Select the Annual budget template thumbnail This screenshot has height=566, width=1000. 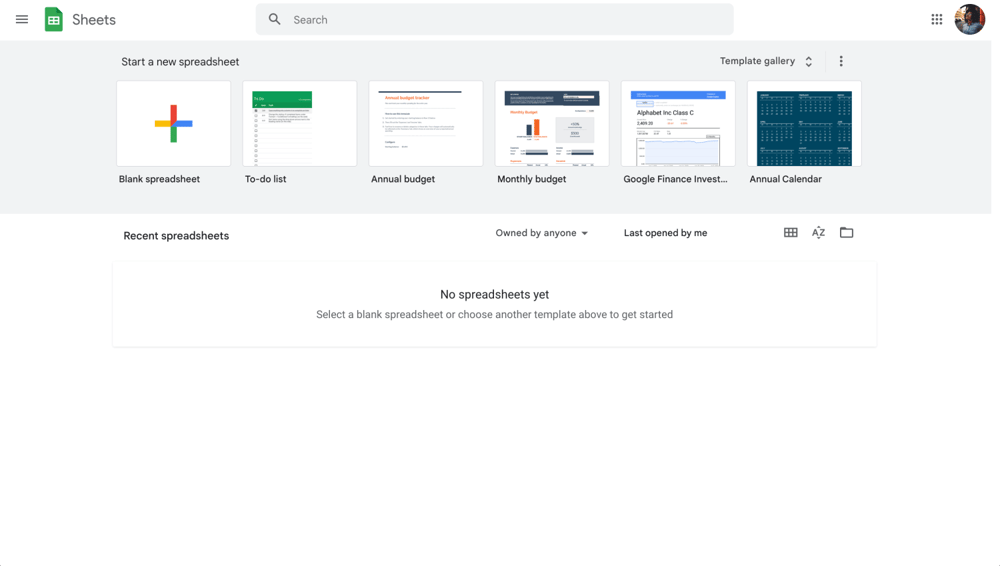tap(426, 124)
